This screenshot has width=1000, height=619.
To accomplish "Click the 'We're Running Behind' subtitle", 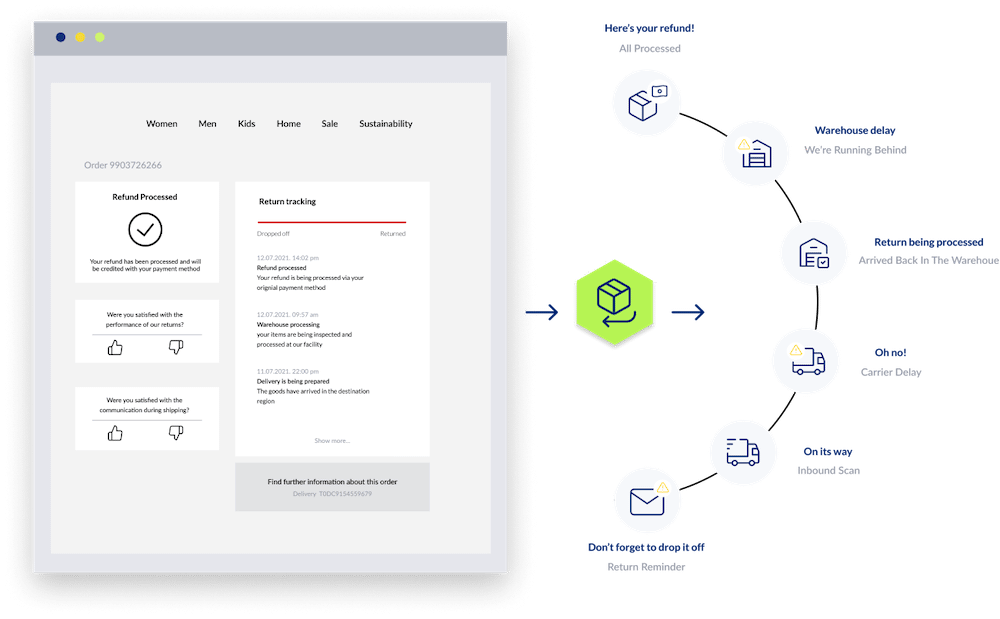I will [855, 150].
